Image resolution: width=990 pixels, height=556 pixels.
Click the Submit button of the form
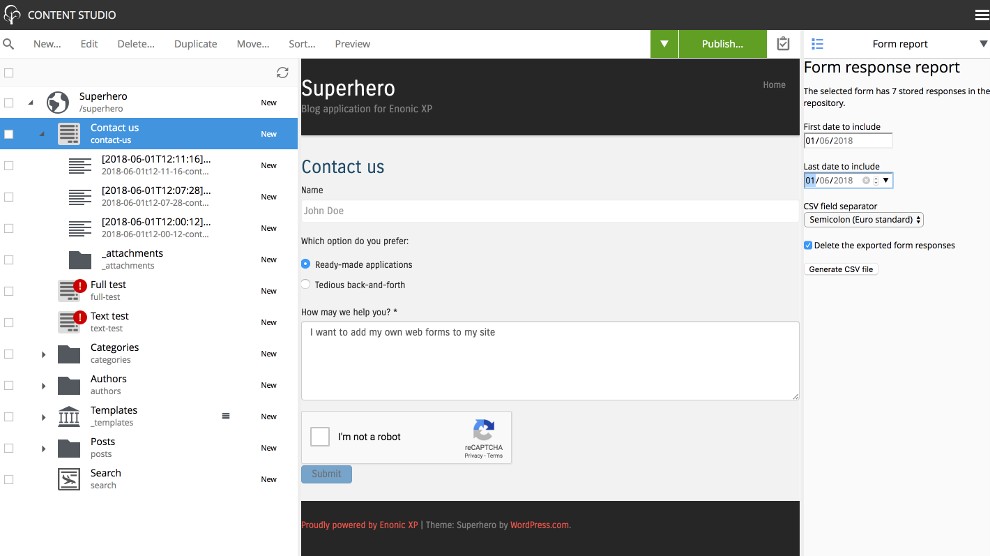click(x=326, y=474)
